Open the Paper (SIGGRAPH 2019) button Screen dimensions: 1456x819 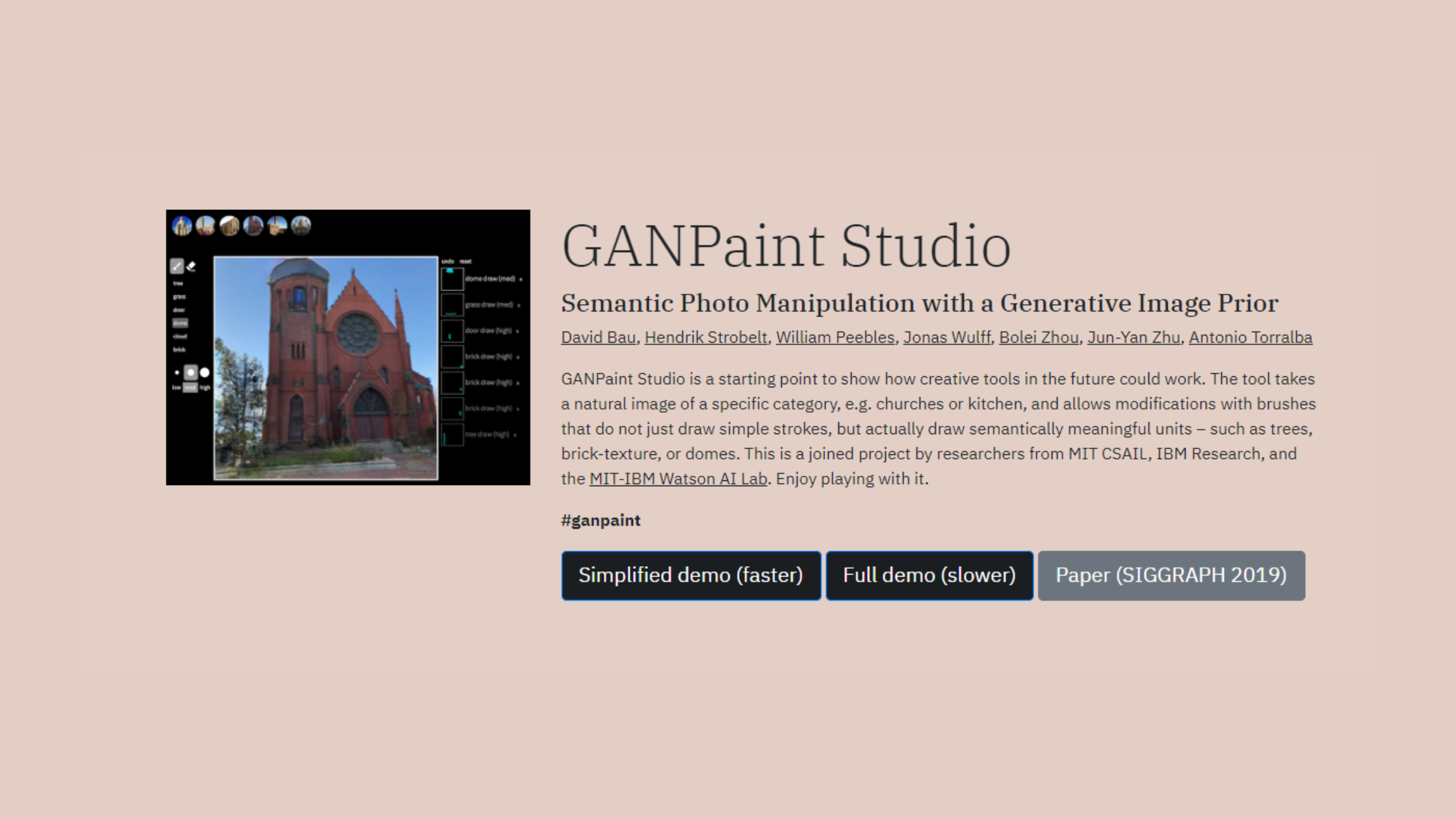click(x=1171, y=575)
